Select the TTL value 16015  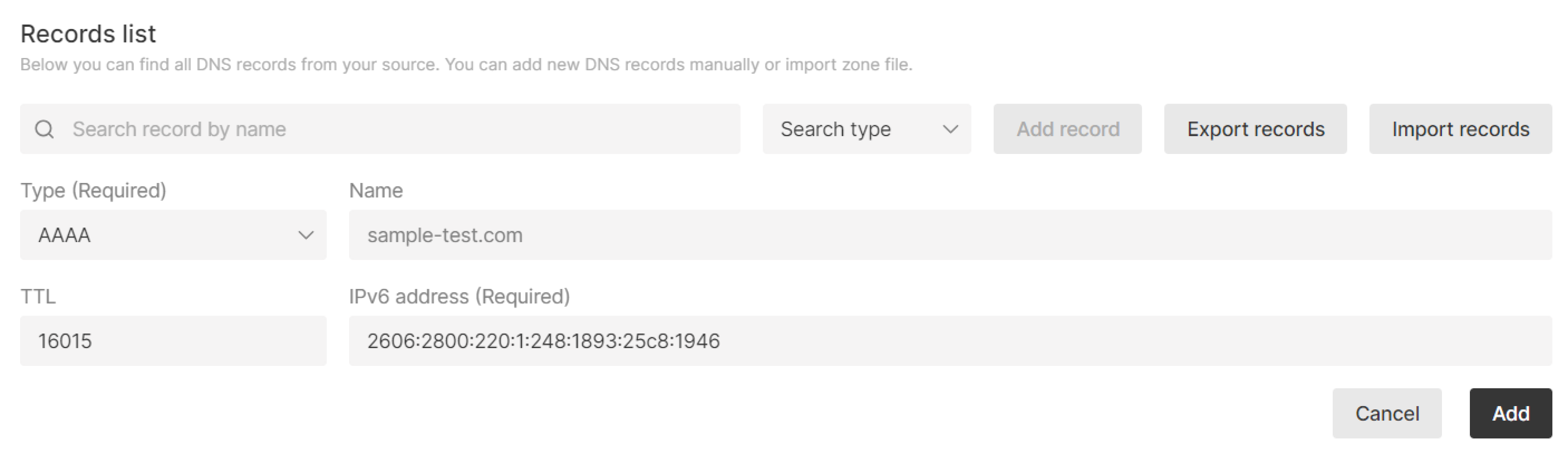point(173,341)
